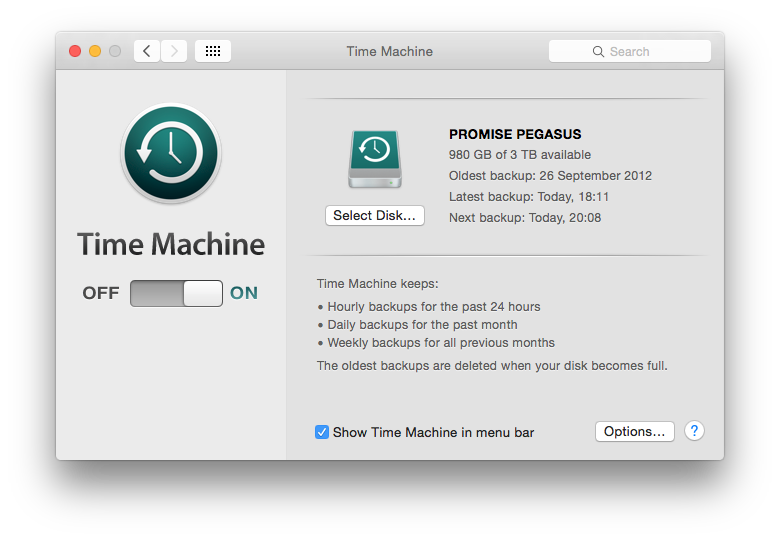Open the Select Disk… chooser
Viewport: 780px width, 540px height.
click(375, 215)
